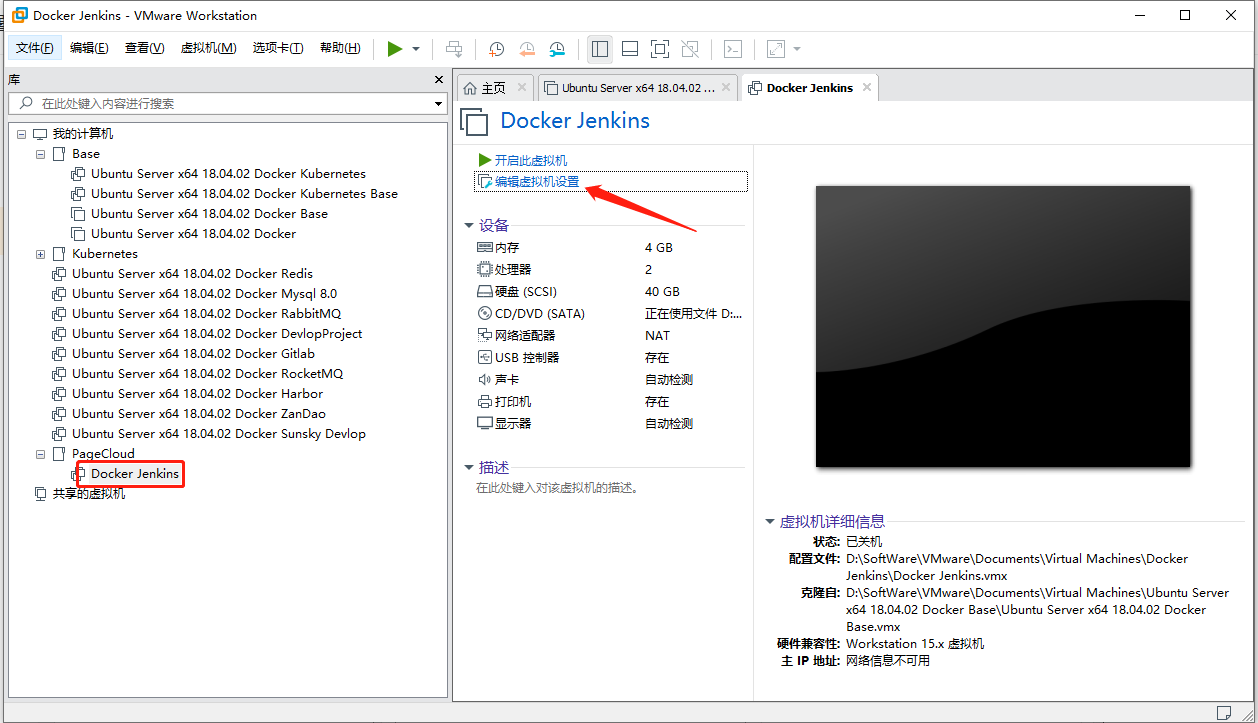Screen dimensions: 1258x723
Task: Click the description text field placeholder
Action: tap(557, 489)
